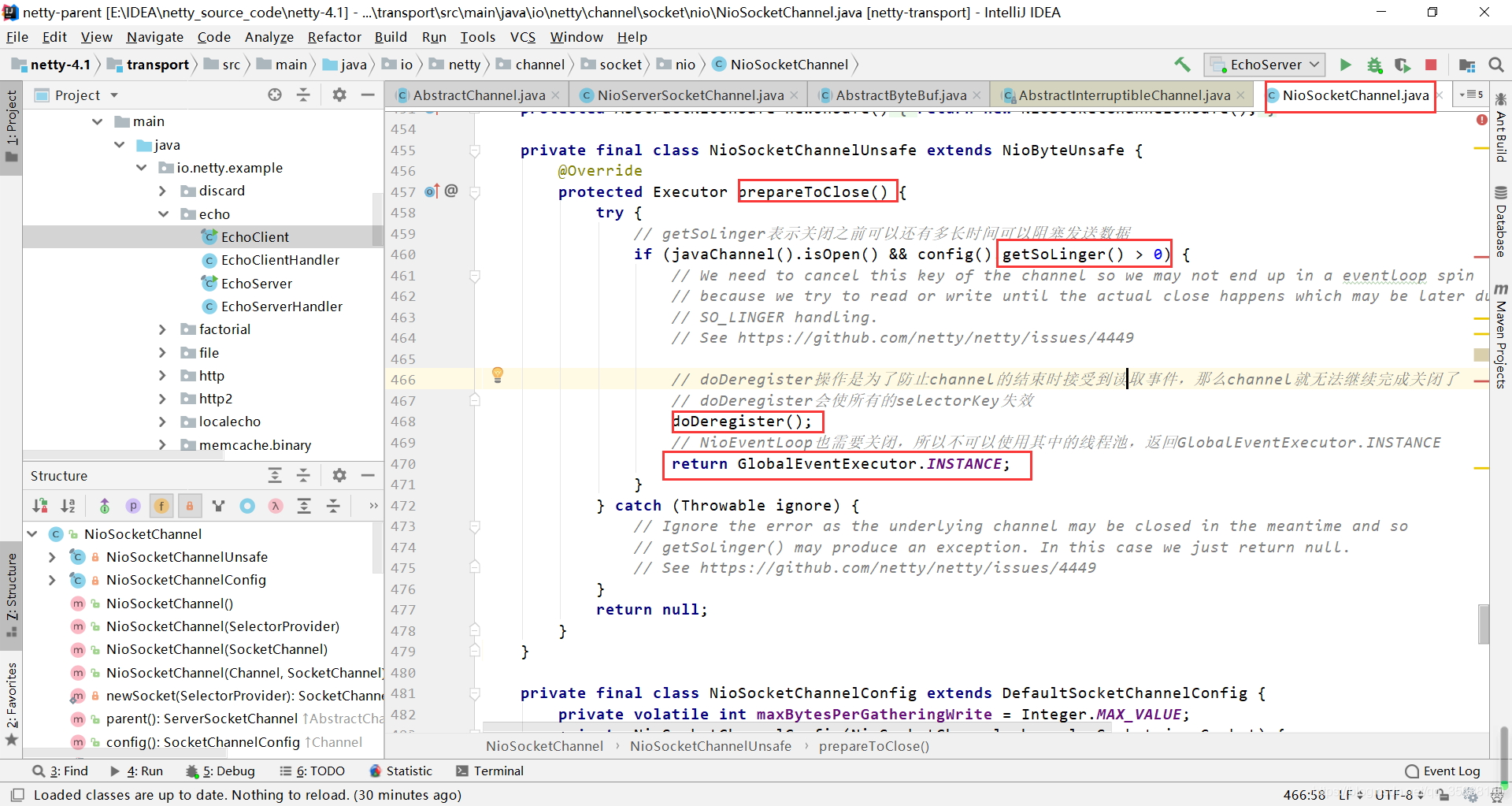1512x806 pixels.
Task: Open the VCS menu
Action: click(x=522, y=37)
